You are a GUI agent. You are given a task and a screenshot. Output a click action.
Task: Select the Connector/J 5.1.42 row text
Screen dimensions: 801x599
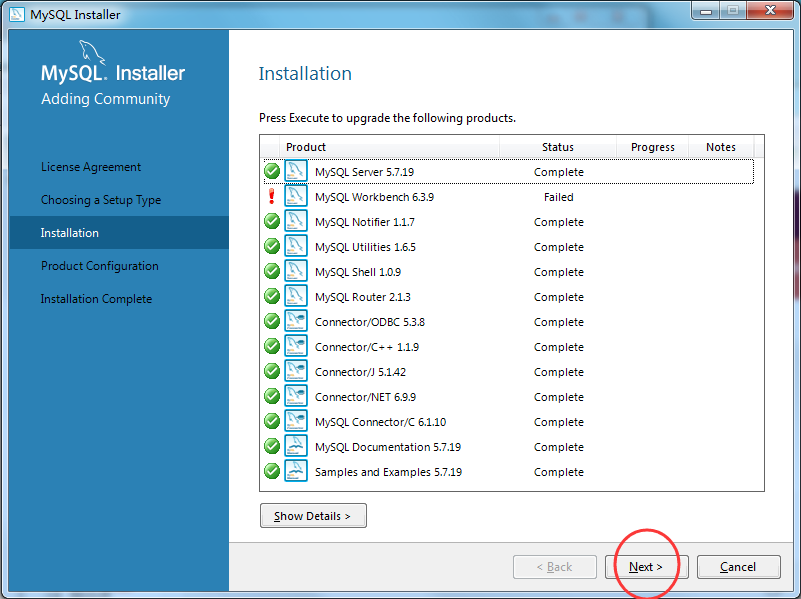click(361, 372)
